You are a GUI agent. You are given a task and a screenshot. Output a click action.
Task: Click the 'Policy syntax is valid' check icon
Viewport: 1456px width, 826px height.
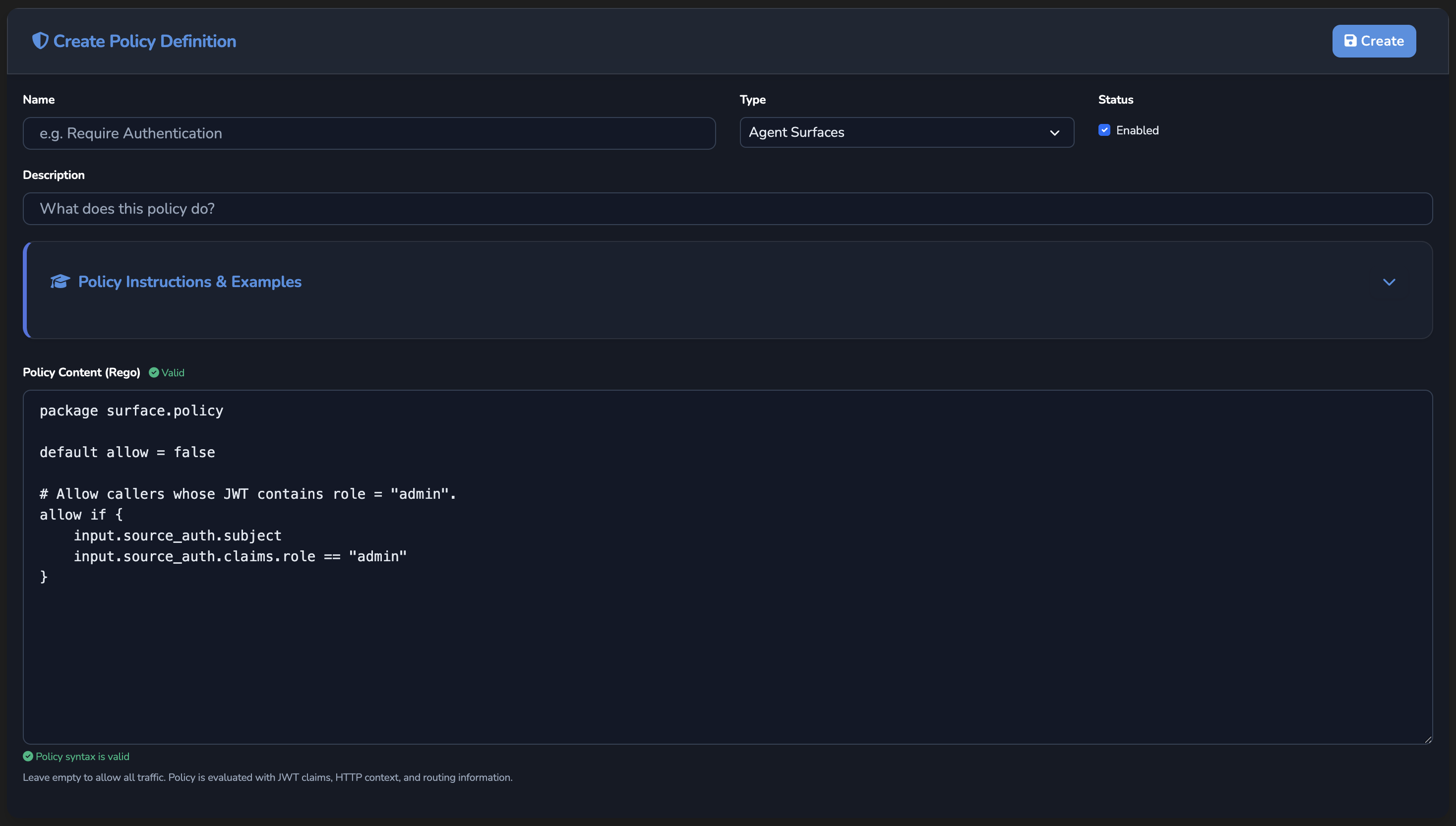28,756
